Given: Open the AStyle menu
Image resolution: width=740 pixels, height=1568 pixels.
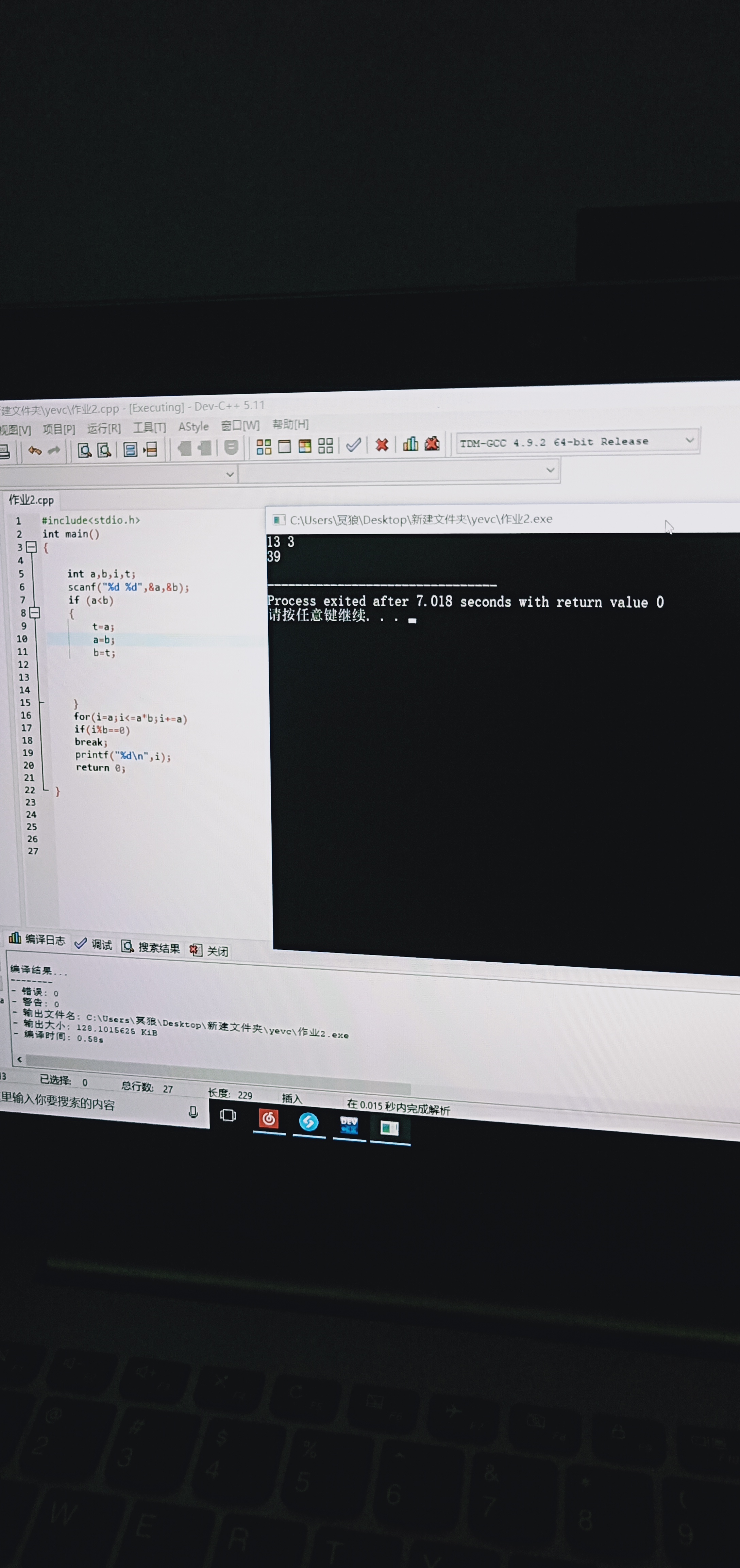Looking at the screenshot, I should (194, 426).
